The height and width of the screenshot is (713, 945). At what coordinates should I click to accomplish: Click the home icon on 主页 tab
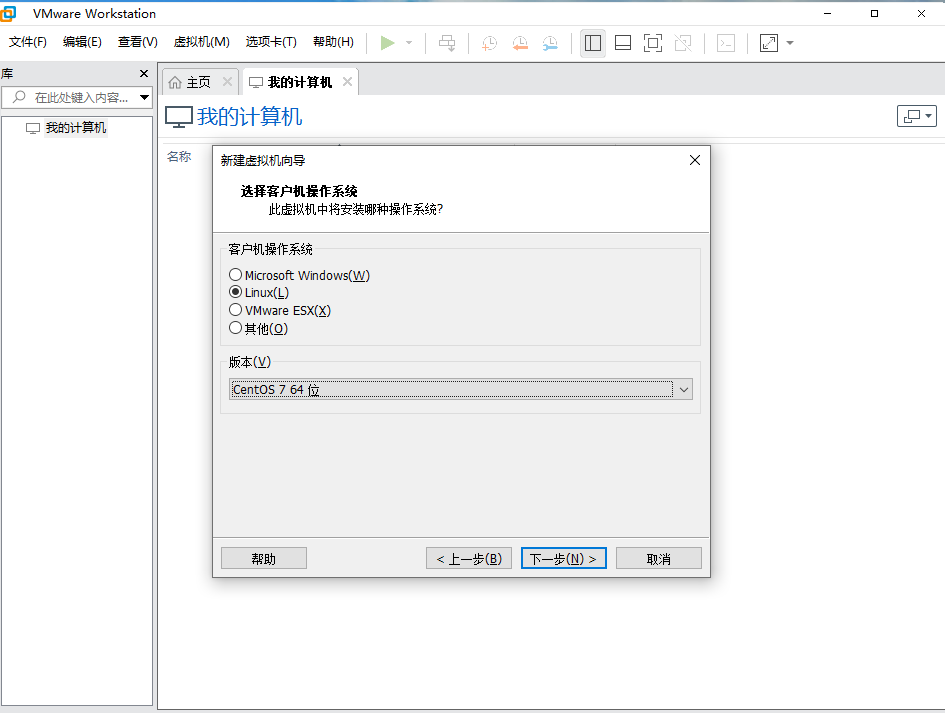point(175,82)
